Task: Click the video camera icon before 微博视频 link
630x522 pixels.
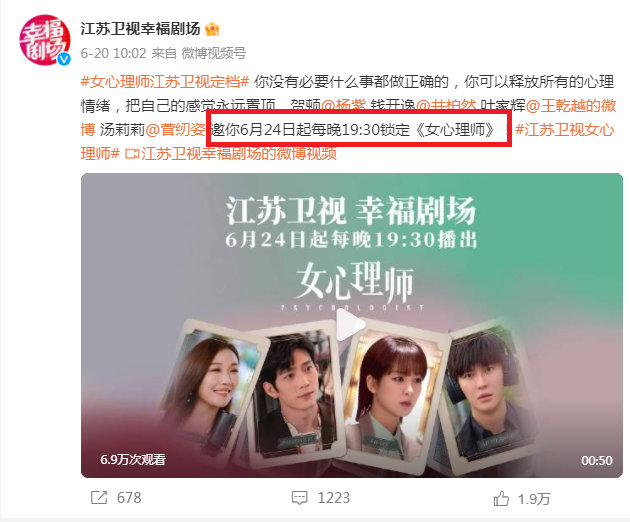Action: coord(132,154)
